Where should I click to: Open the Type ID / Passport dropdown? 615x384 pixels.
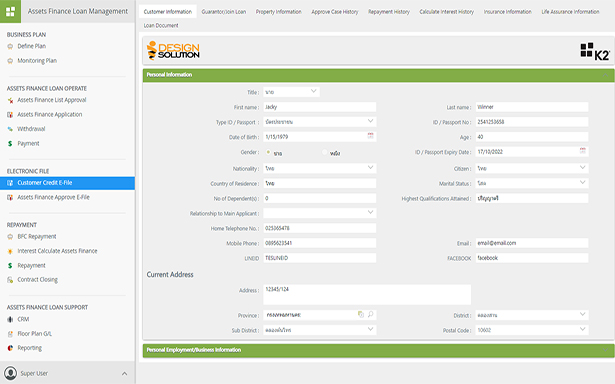[x=320, y=122]
